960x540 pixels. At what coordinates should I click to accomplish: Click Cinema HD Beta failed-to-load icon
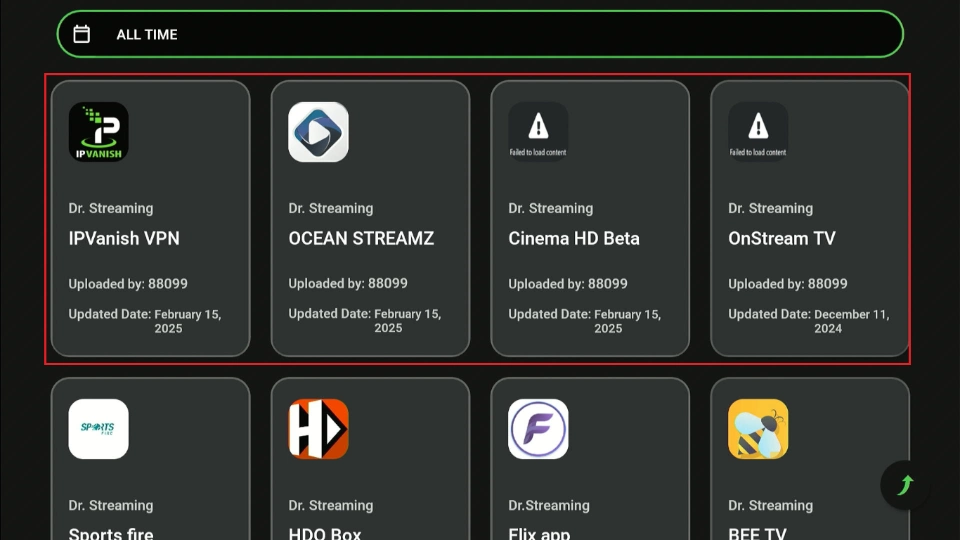click(538, 132)
